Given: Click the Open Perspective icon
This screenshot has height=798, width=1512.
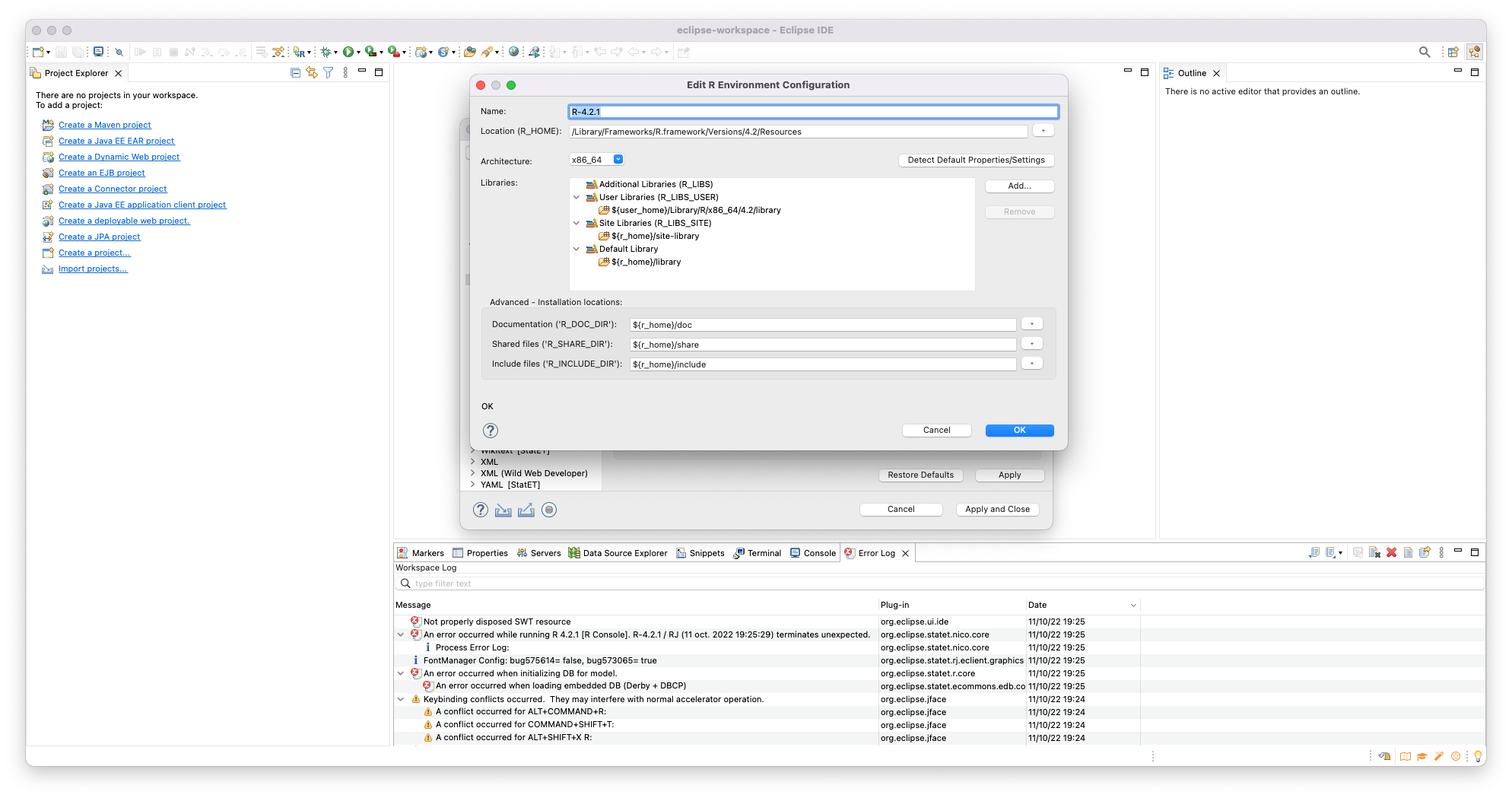Looking at the screenshot, I should 1453,52.
